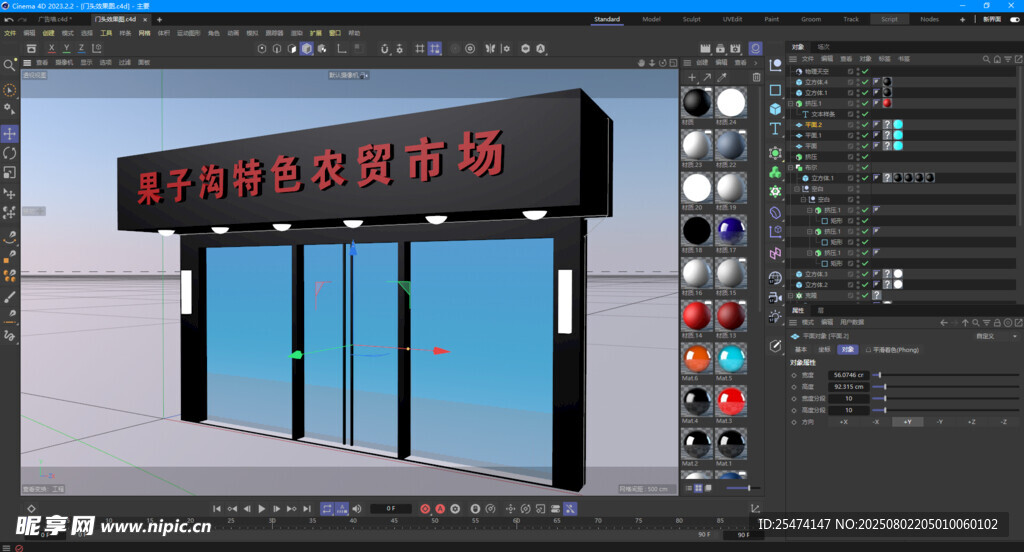
Task: Click the X axis lock icon
Action: click(x=53, y=48)
